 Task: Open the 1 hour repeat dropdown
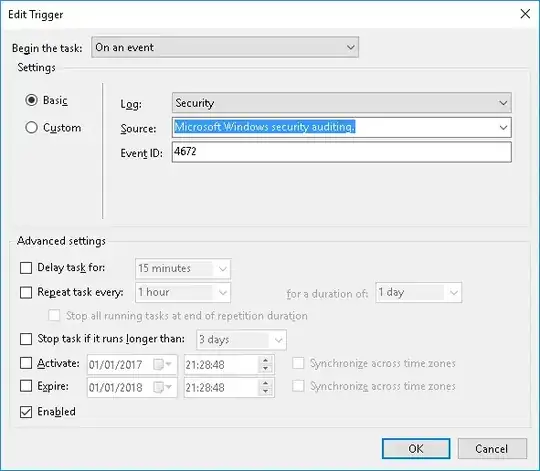183,292
